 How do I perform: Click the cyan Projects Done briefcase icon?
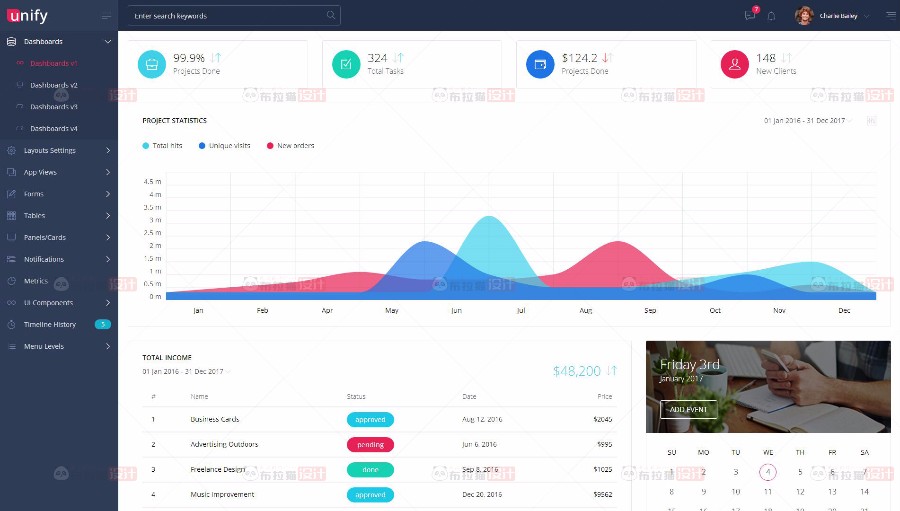pyautogui.click(x=152, y=64)
